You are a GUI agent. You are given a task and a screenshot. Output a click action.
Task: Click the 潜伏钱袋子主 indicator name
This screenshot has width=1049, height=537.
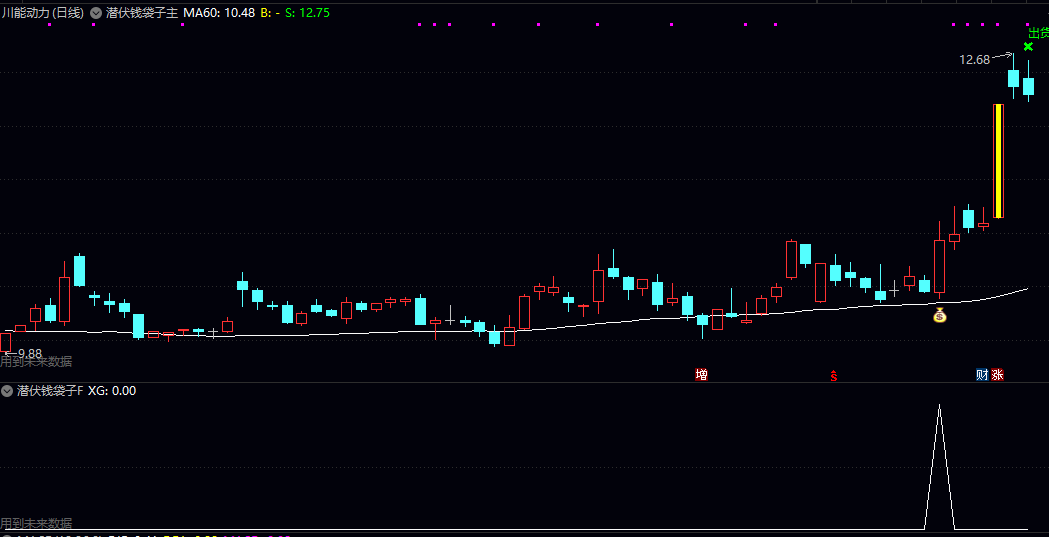142,12
